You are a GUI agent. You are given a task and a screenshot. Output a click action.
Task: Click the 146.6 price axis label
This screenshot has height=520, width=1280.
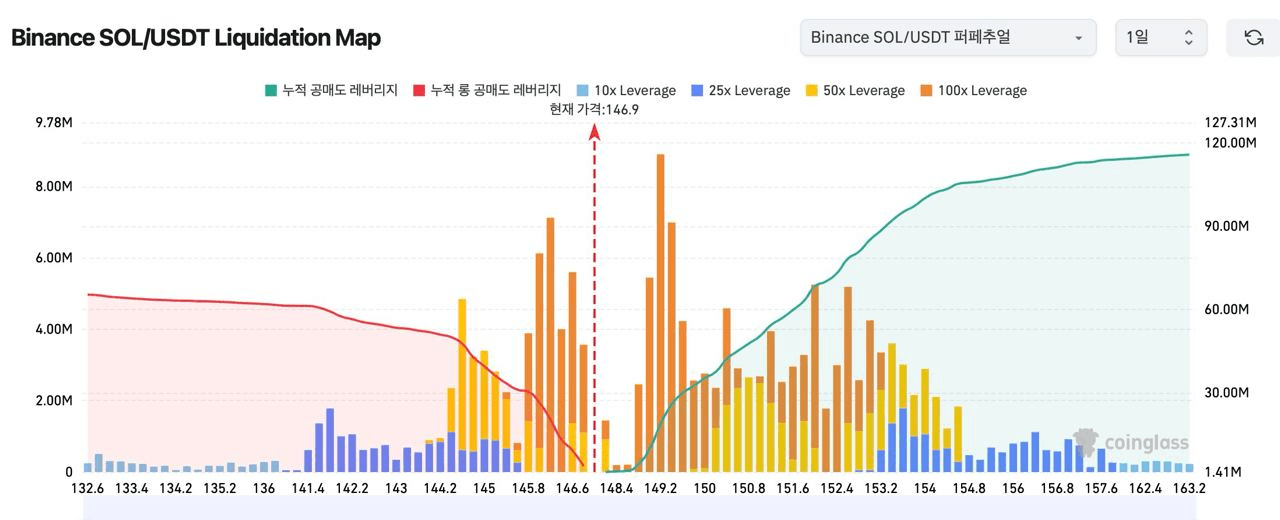[572, 489]
